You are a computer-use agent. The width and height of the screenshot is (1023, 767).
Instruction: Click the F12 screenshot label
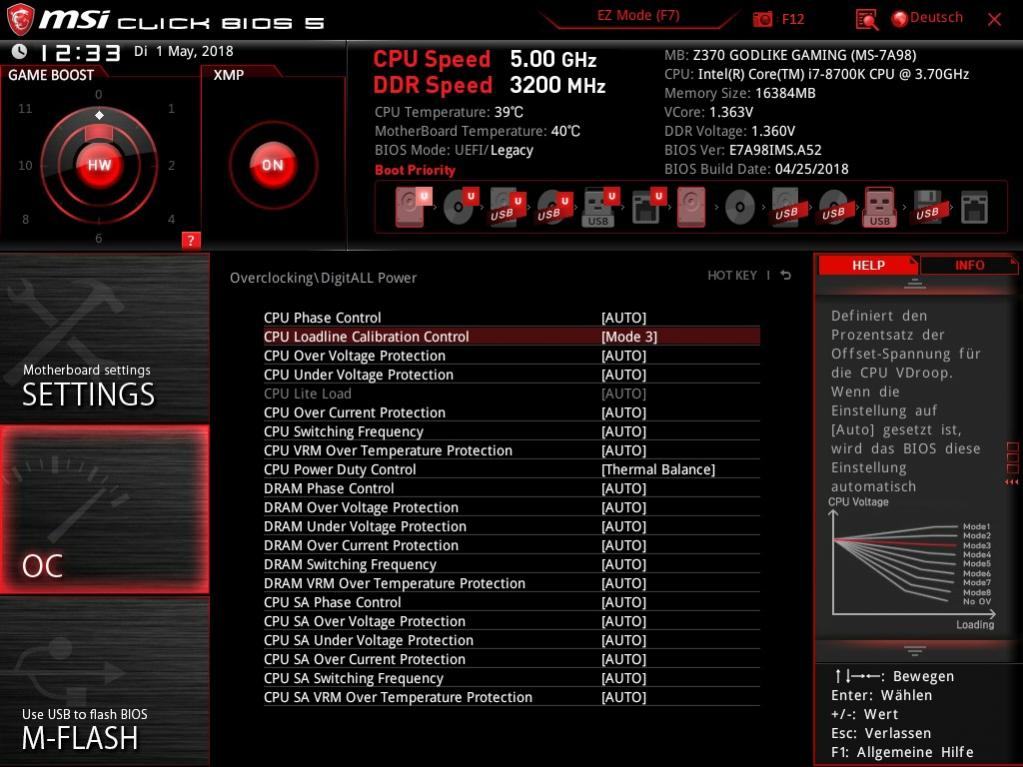793,19
